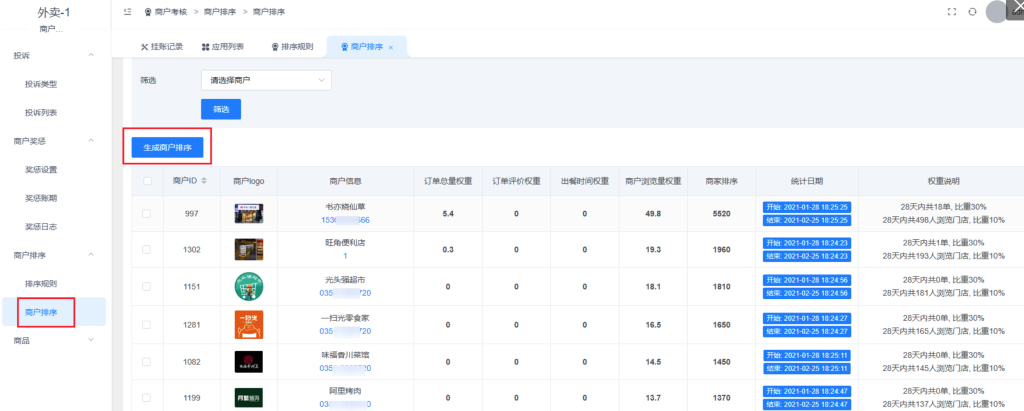The width and height of the screenshot is (1024, 411).
Task: Close the 商户排序 tab with its x icon
Action: point(391,47)
